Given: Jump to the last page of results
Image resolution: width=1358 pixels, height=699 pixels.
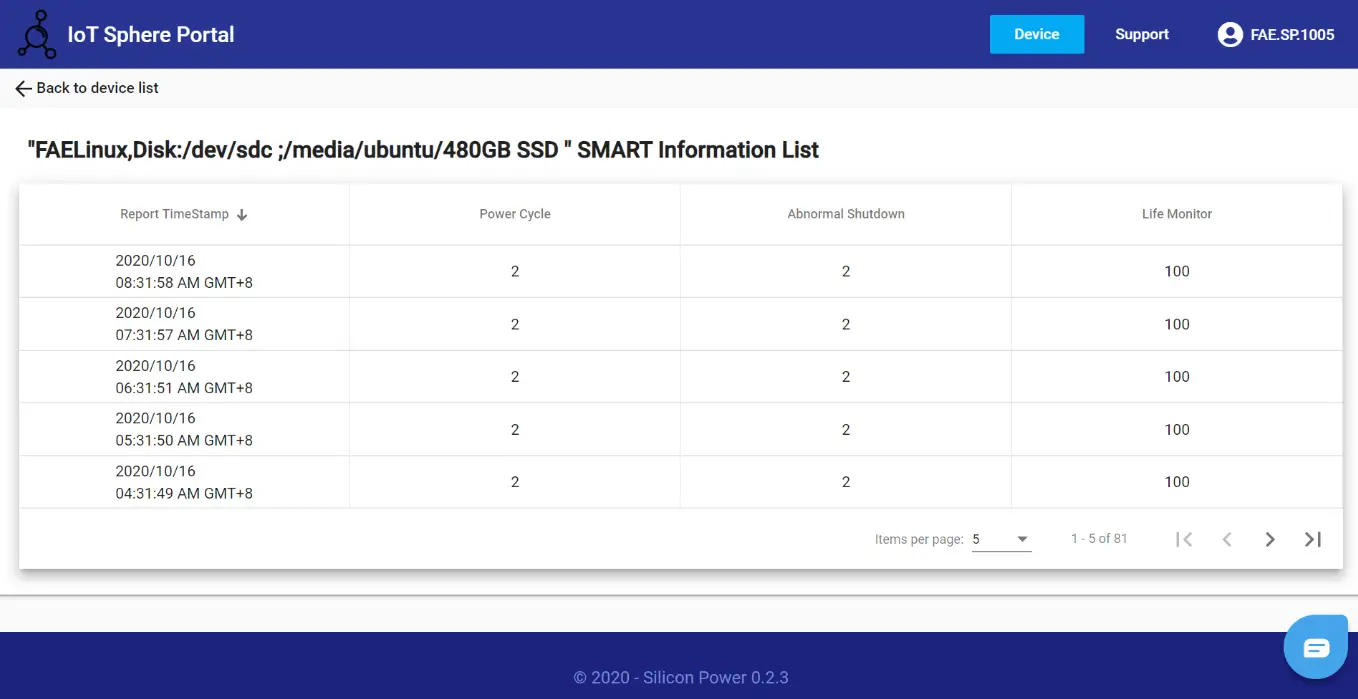Looking at the screenshot, I should coord(1313,540).
